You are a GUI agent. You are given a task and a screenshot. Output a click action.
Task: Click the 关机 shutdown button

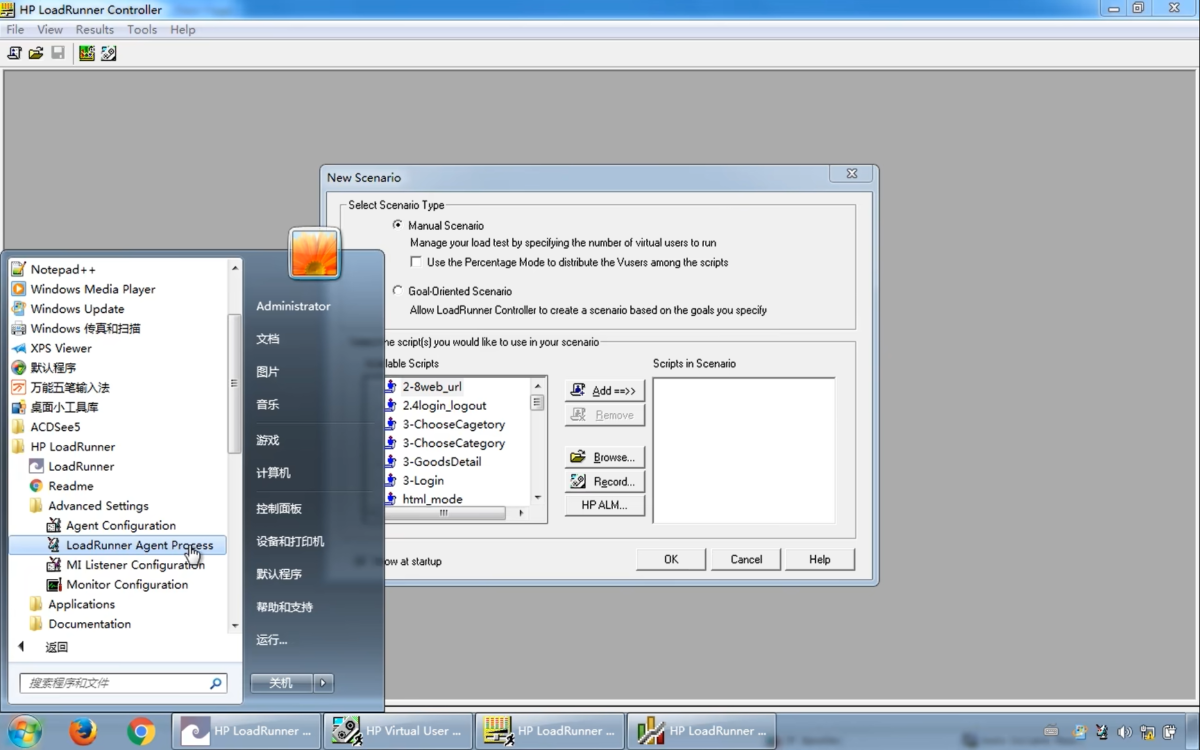(x=281, y=683)
